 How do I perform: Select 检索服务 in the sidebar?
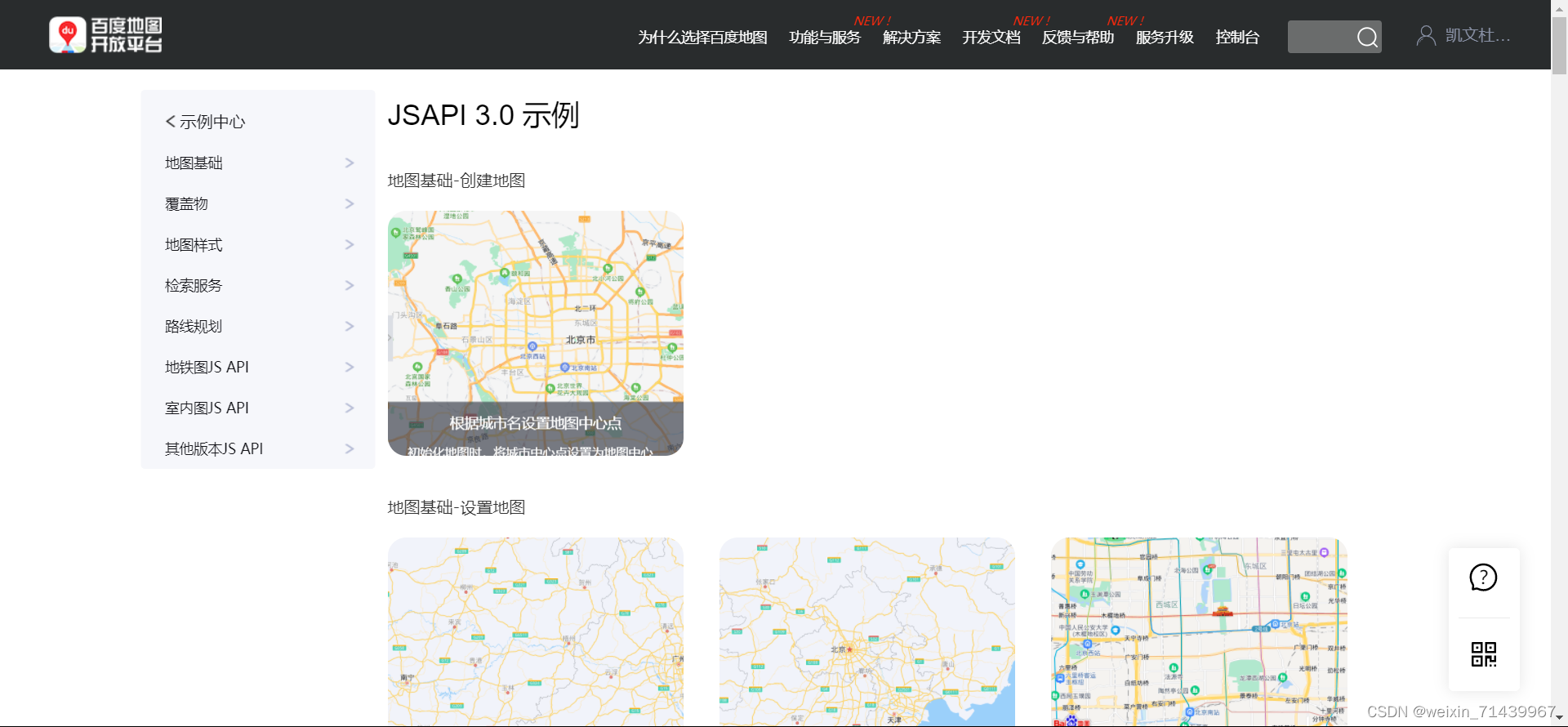[x=194, y=285]
